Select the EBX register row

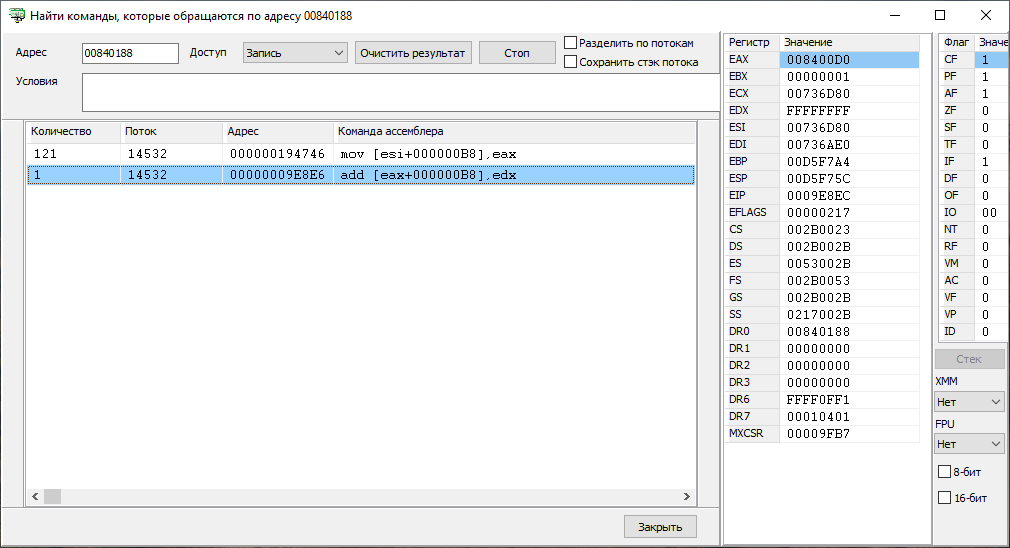click(x=822, y=77)
